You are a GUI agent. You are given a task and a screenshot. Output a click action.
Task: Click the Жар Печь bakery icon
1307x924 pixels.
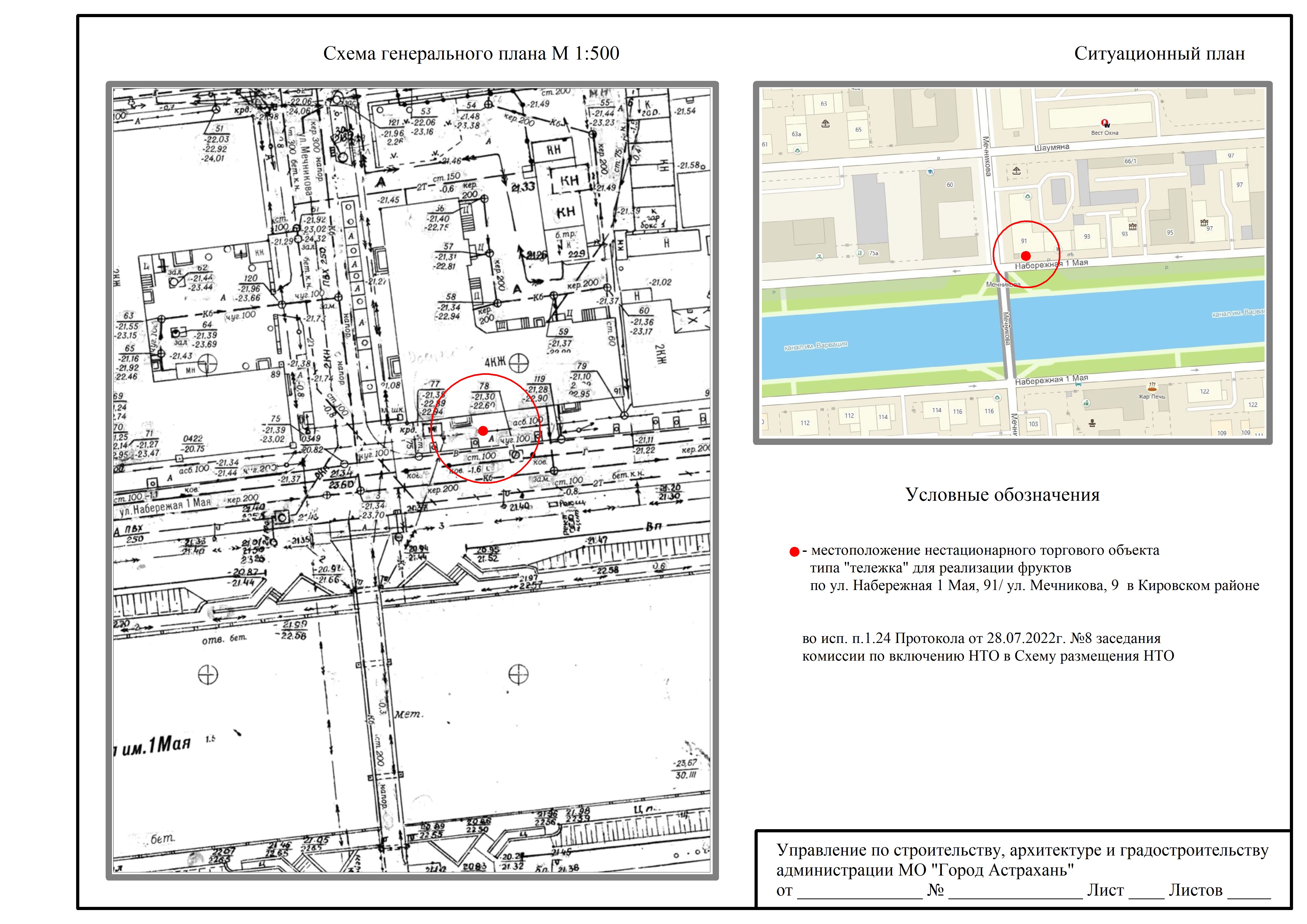pyautogui.click(x=1152, y=386)
